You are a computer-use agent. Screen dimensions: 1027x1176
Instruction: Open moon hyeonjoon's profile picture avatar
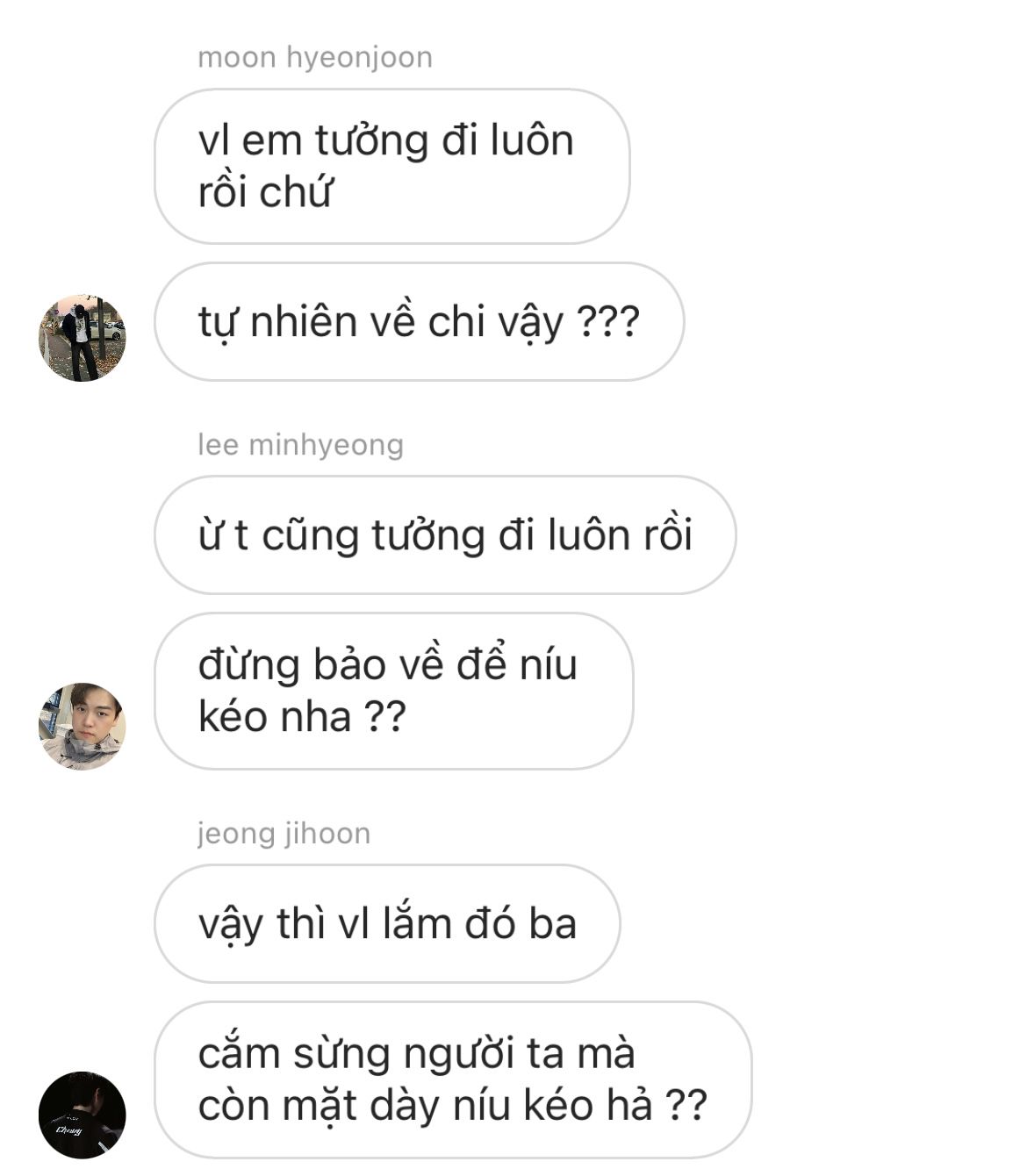pyautogui.click(x=82, y=338)
